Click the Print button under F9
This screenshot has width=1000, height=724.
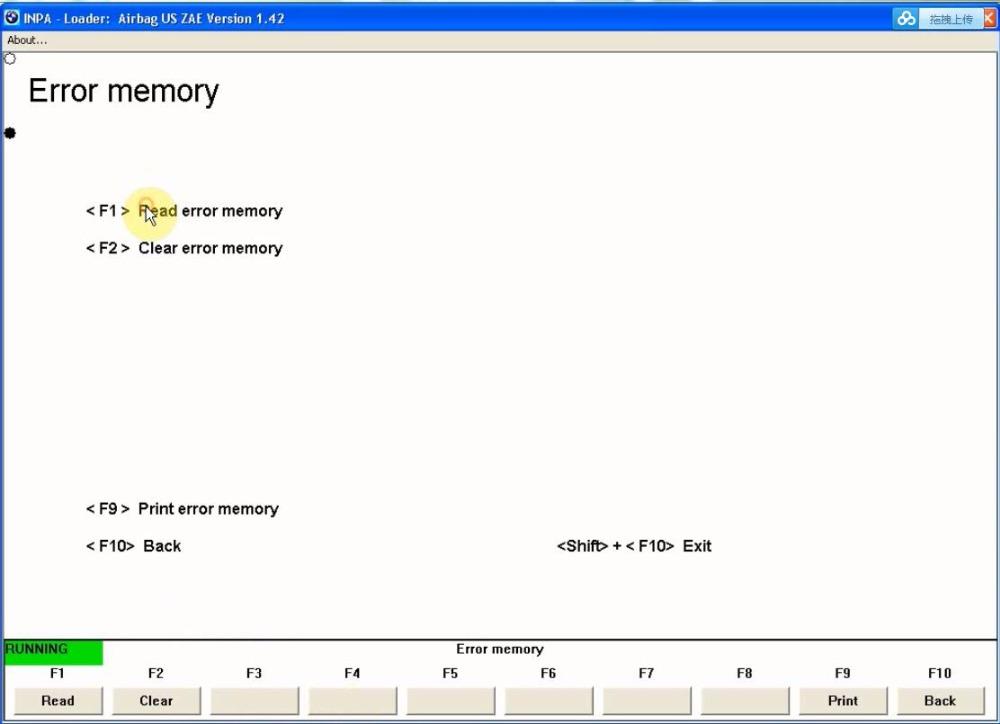842,700
